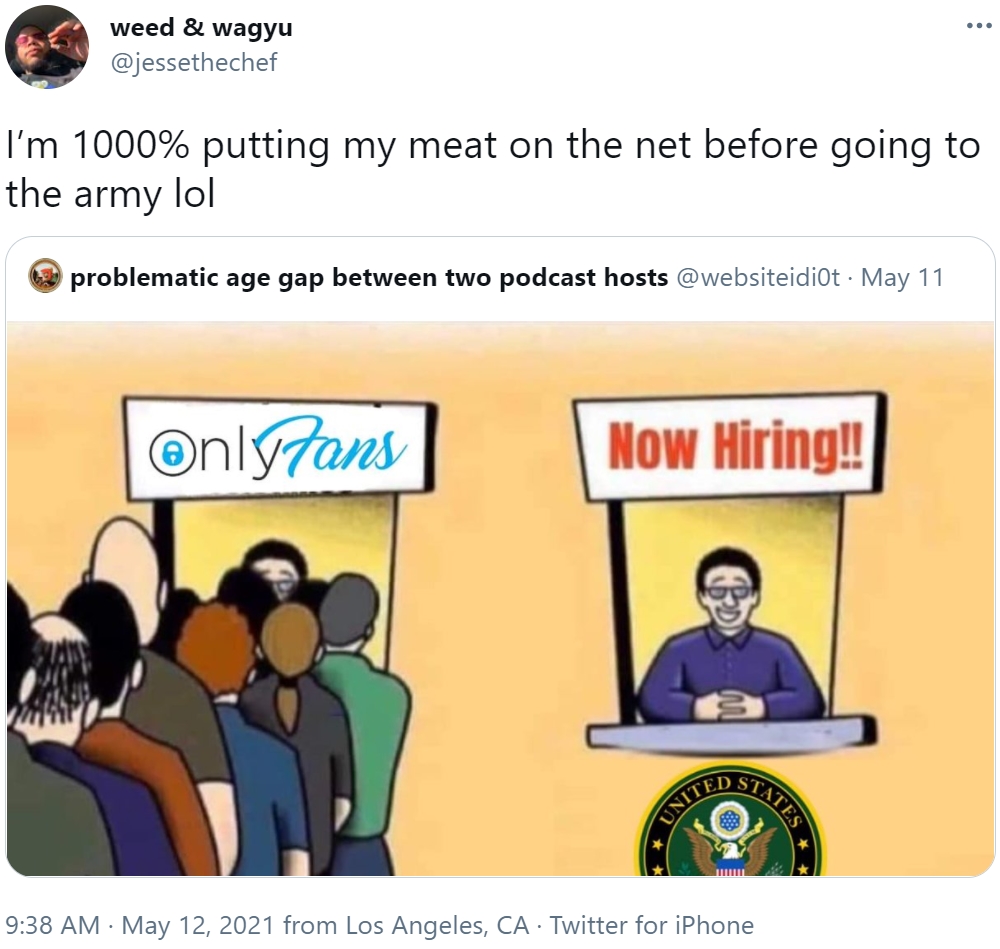This screenshot has width=1000, height=949.
Task: Click the quoted tweet card header area
Action: [x=500, y=277]
